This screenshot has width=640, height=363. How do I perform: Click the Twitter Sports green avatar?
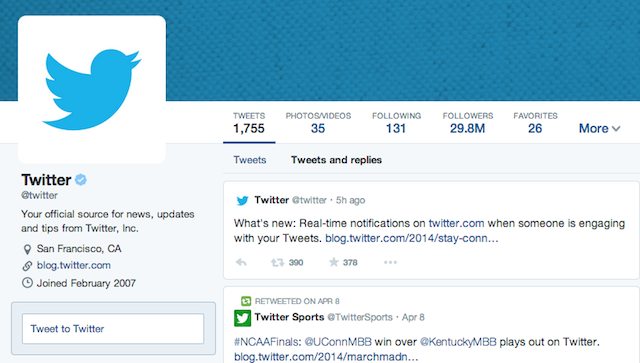(x=242, y=318)
